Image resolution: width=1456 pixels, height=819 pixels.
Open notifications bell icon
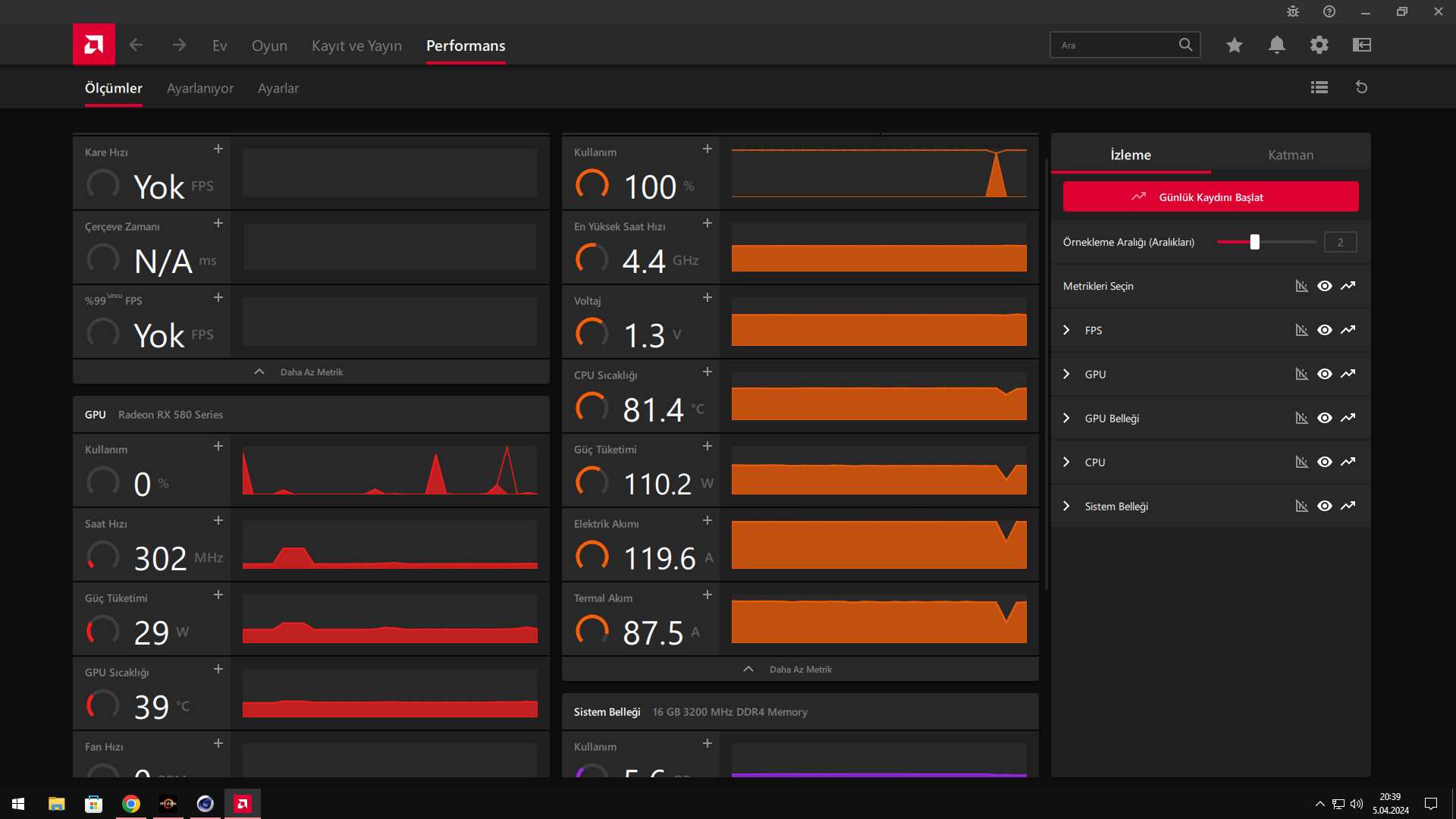tap(1277, 45)
